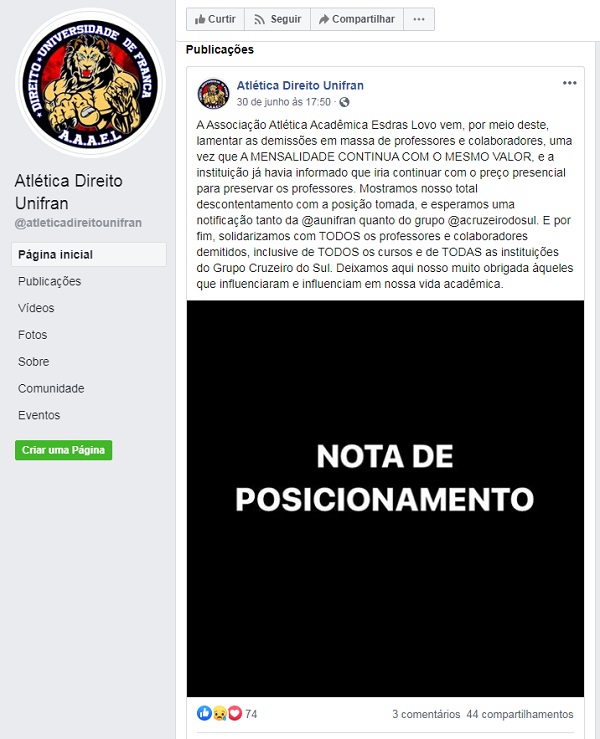Open Vídeos section
The height and width of the screenshot is (739, 600).
tap(36, 308)
